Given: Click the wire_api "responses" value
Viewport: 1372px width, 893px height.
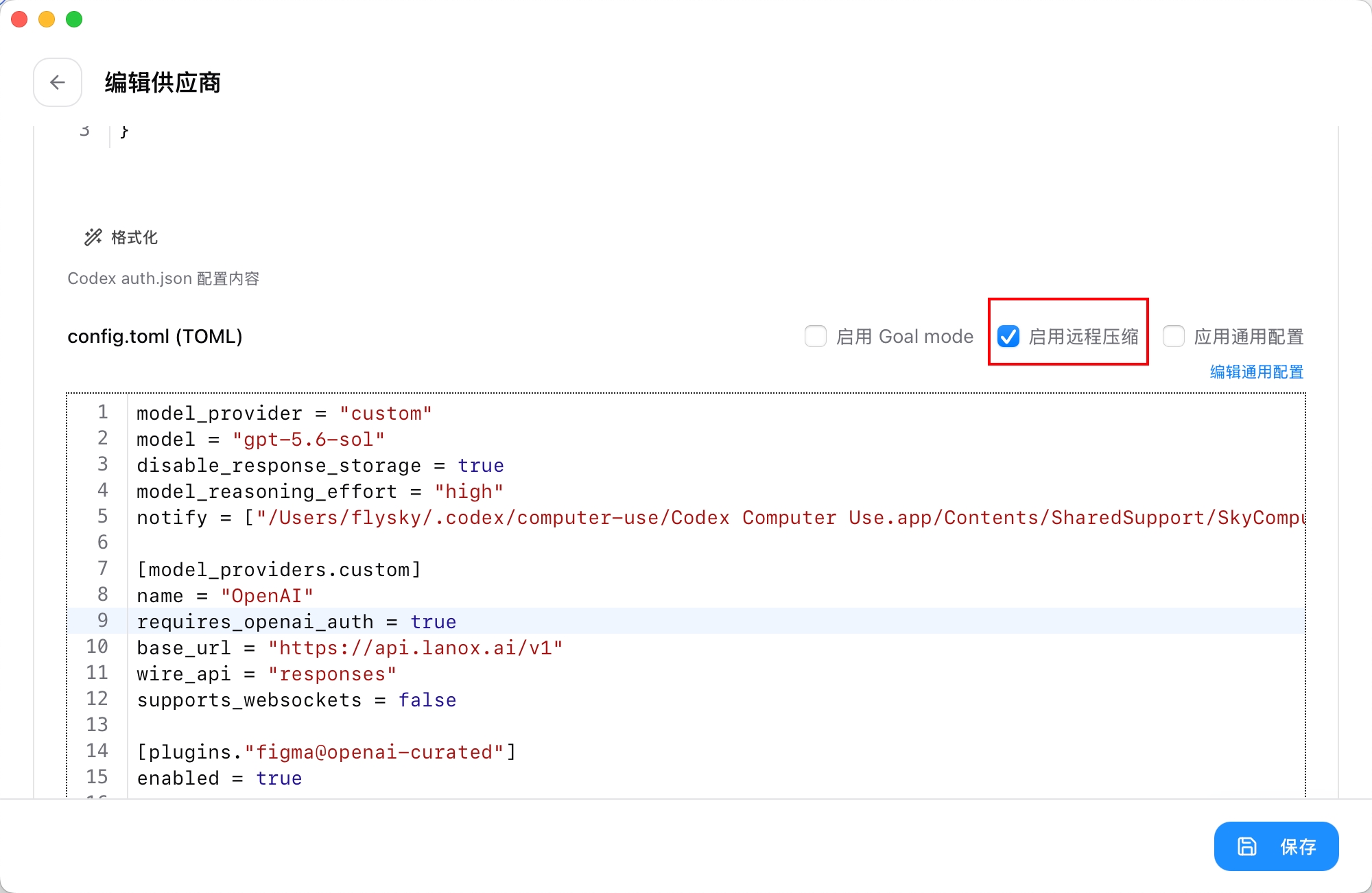Looking at the screenshot, I should (x=333, y=674).
